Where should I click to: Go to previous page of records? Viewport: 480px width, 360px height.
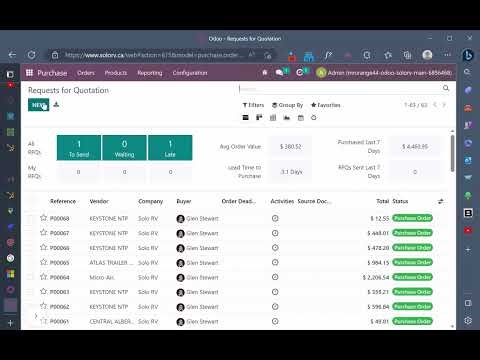click(x=435, y=105)
